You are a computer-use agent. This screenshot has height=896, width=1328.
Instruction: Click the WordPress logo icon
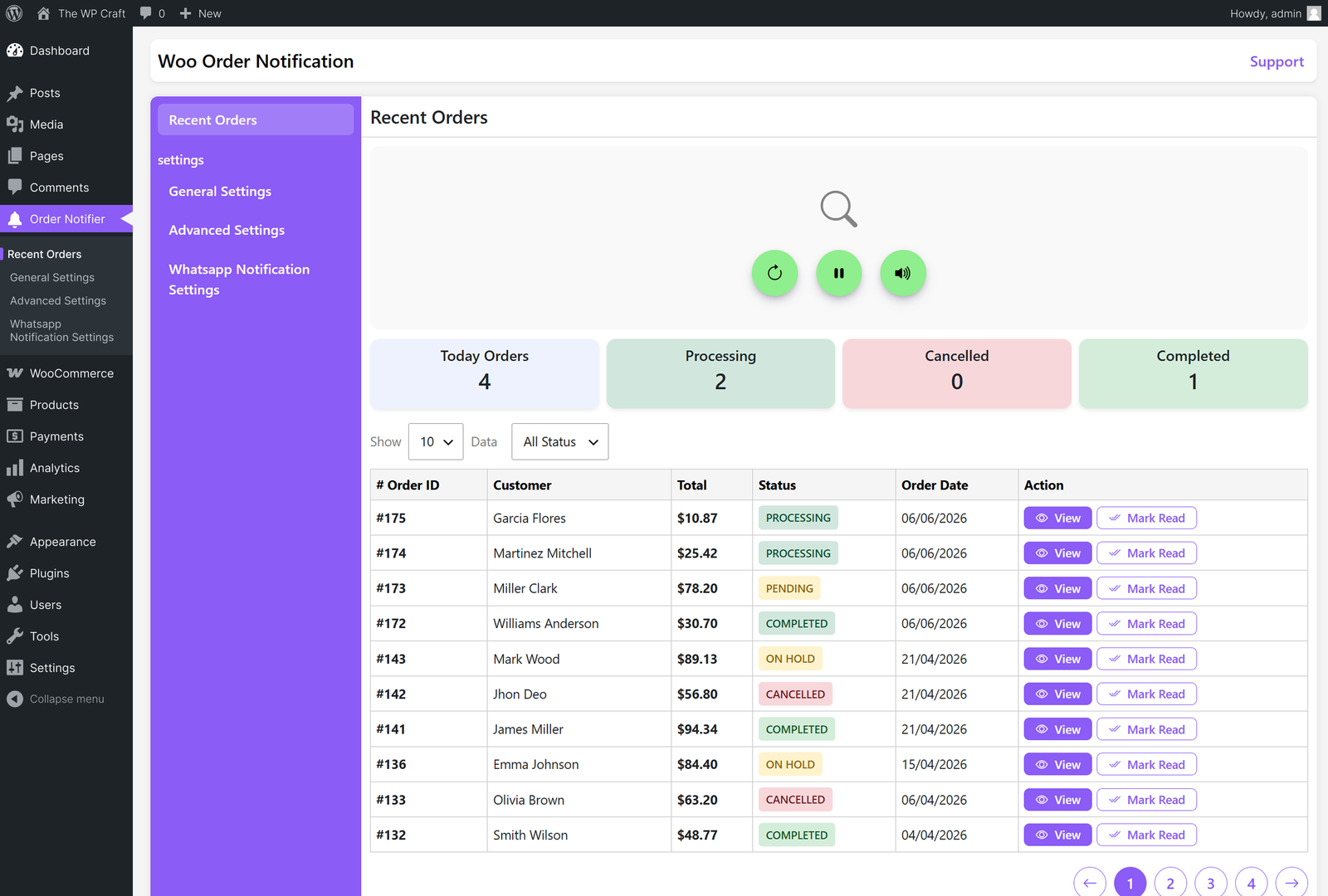[x=14, y=13]
